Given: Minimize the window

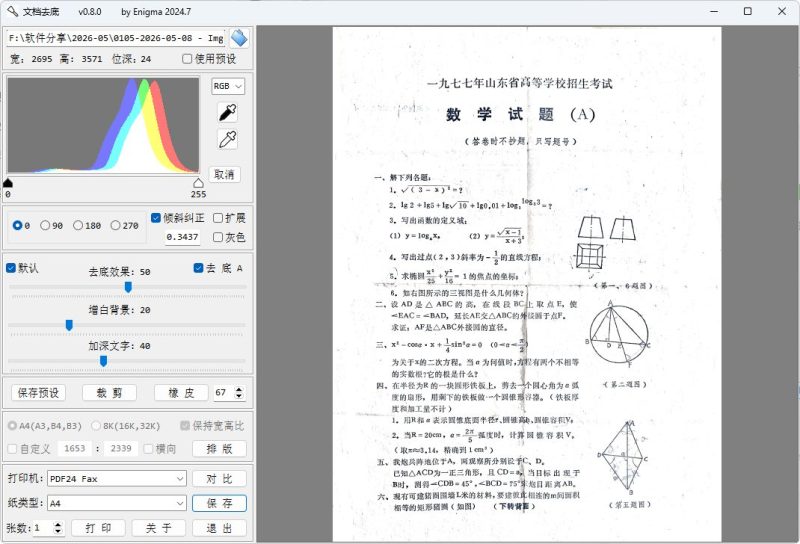Looking at the screenshot, I should click(714, 11).
